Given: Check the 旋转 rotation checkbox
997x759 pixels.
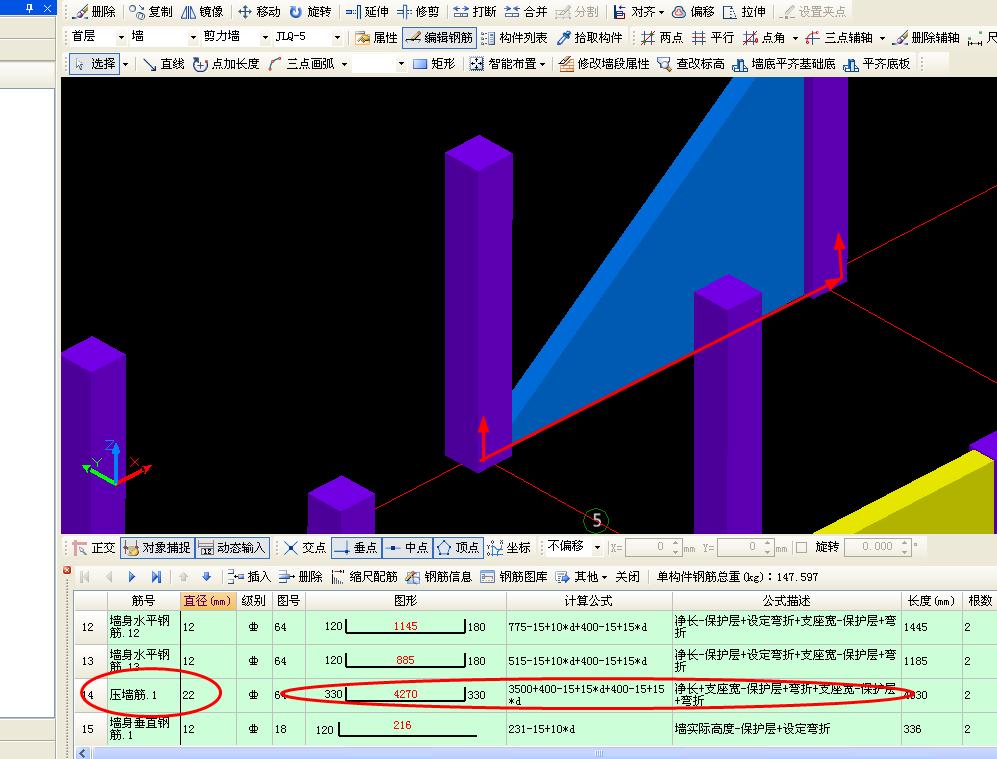Looking at the screenshot, I should 801,547.
